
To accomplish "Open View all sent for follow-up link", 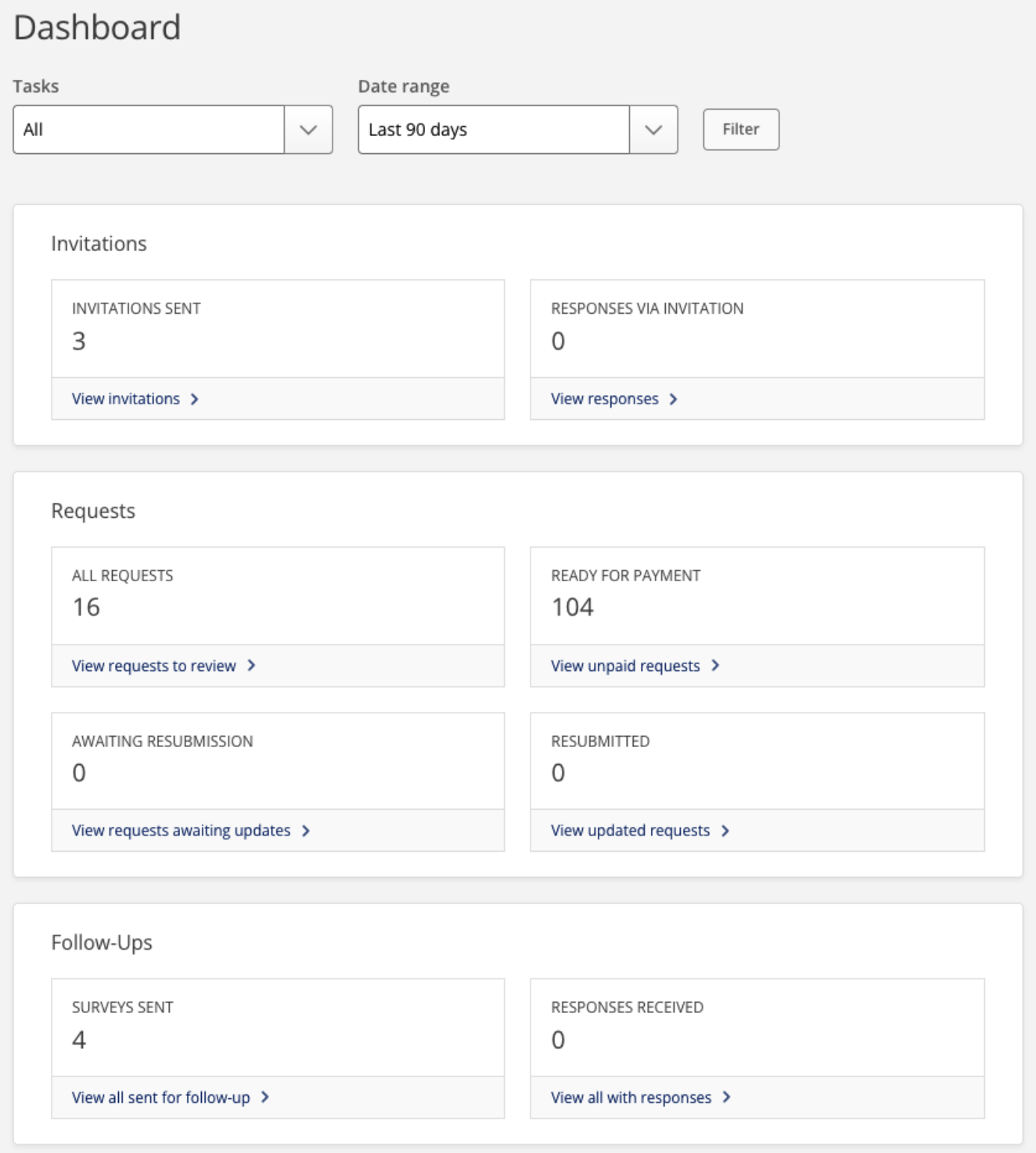I will point(161,1097).
